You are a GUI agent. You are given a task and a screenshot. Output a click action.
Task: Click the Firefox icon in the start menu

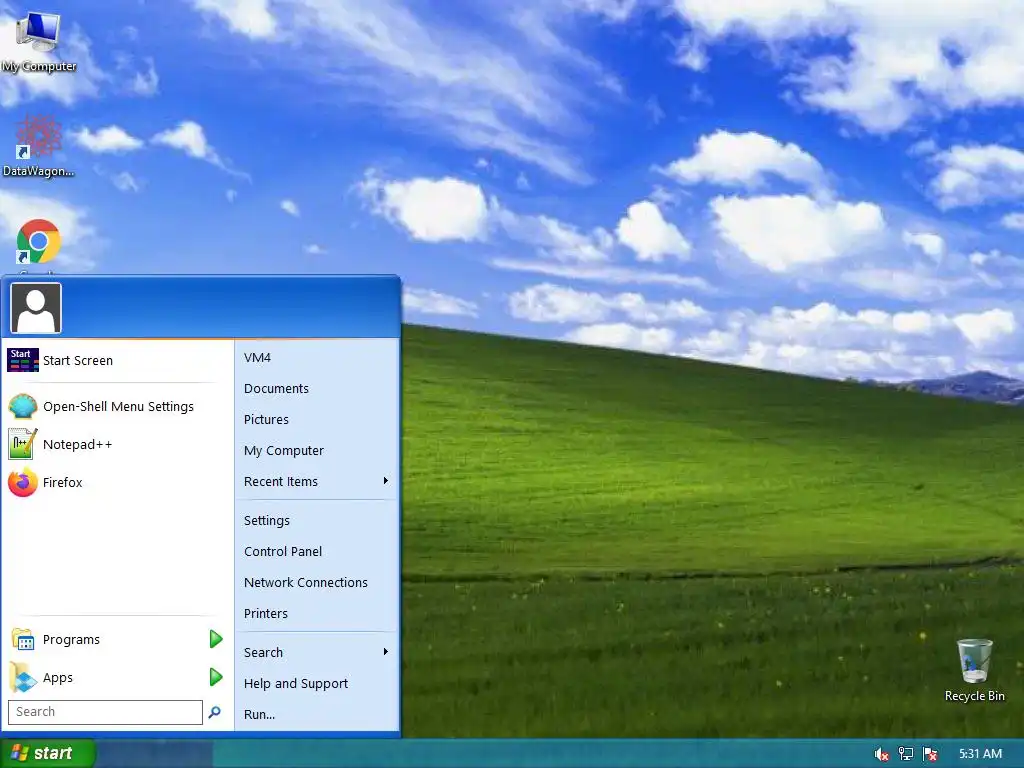(23, 483)
